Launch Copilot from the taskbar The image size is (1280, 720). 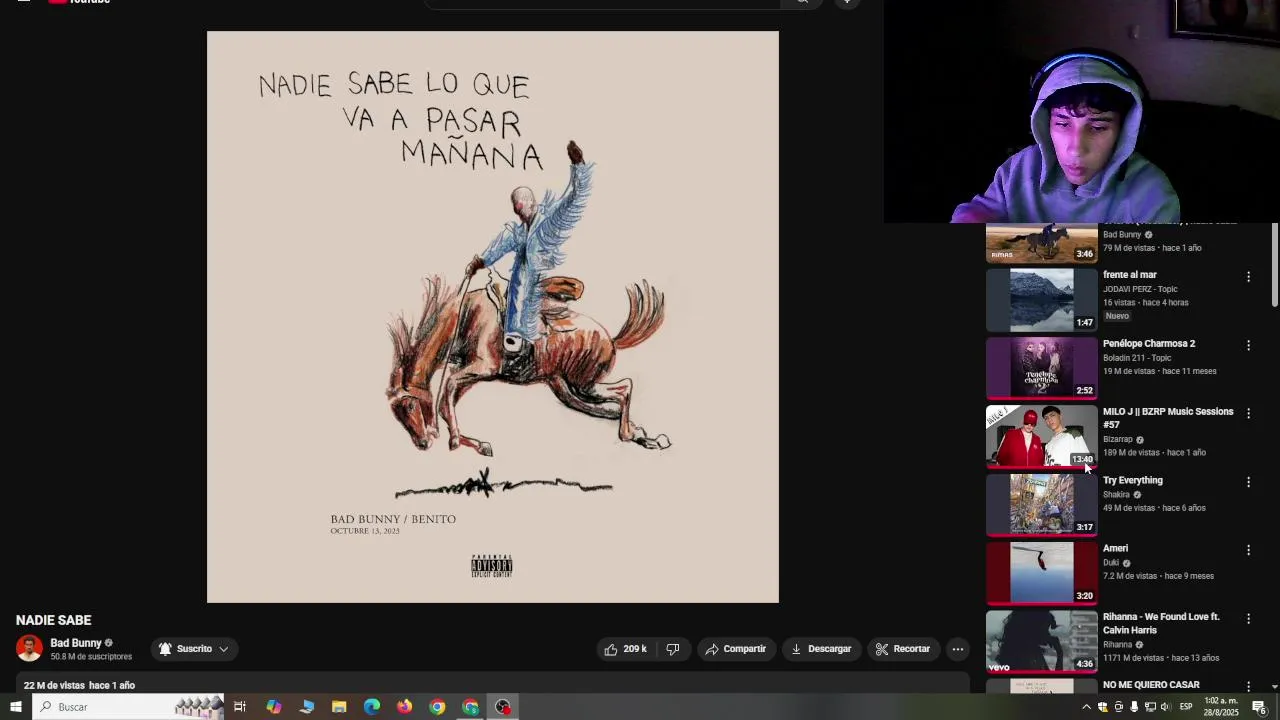273,707
